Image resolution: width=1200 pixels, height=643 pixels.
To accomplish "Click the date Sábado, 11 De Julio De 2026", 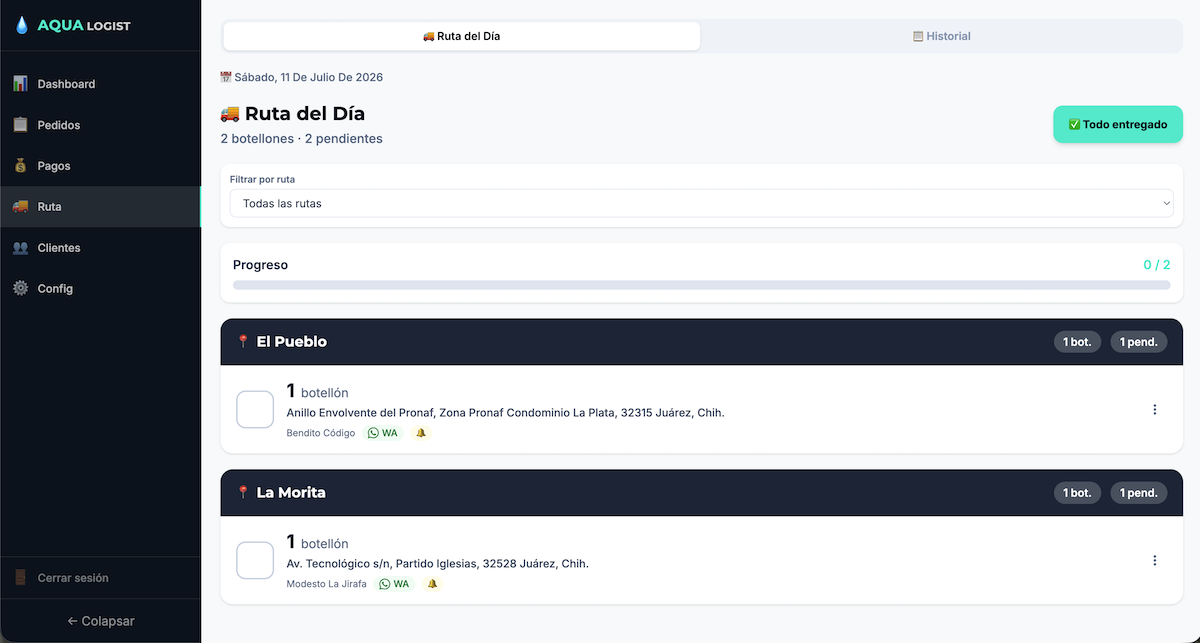I will tap(308, 77).
